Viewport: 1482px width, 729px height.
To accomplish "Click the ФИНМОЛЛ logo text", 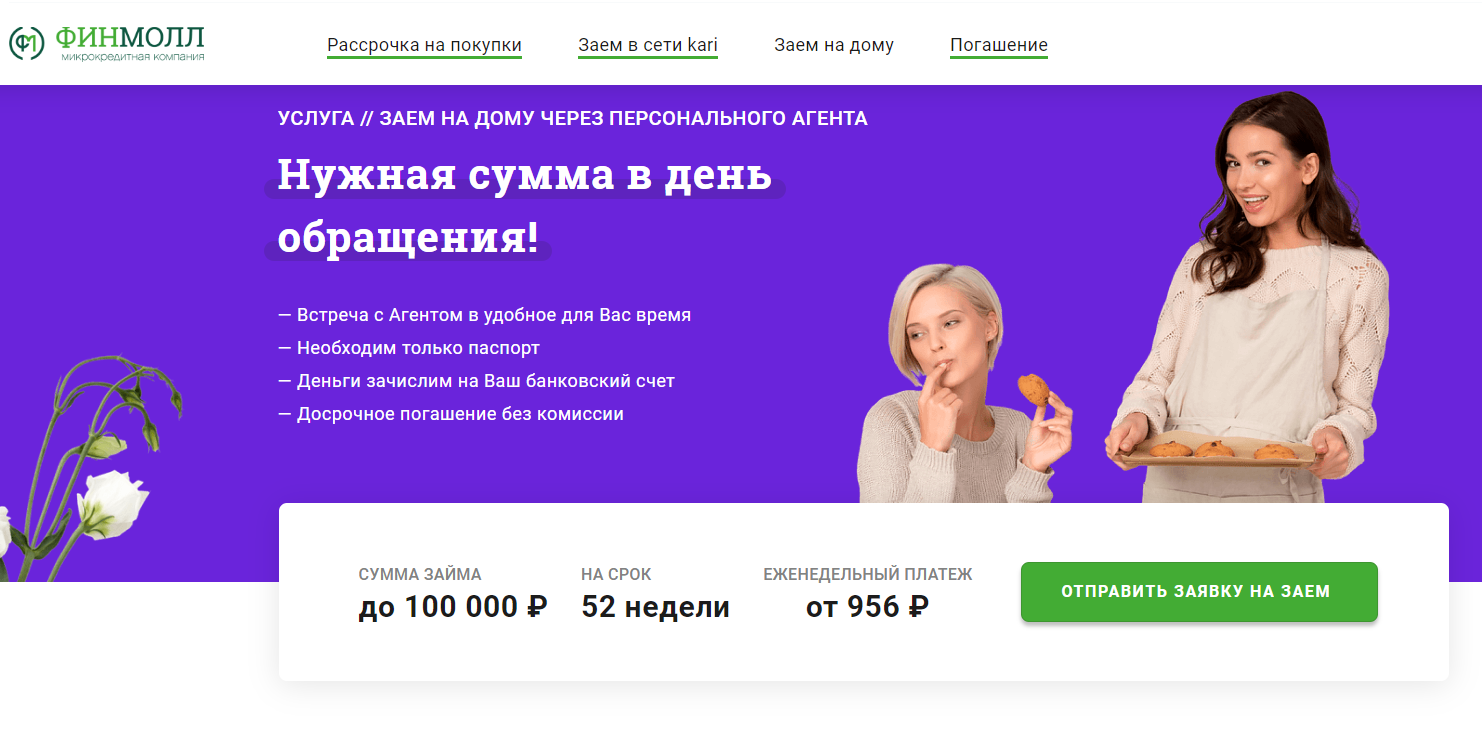I will click(130, 38).
